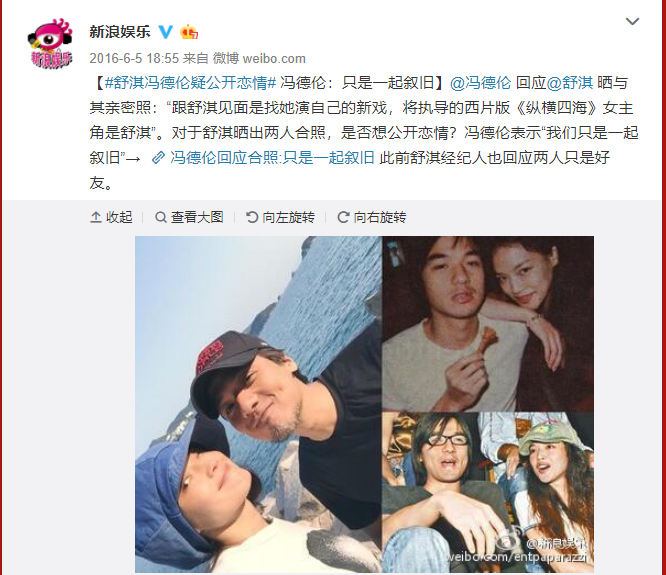The width and height of the screenshot is (666, 575).
Task: Open the 微博 weibo.com source link
Action: 259,58
